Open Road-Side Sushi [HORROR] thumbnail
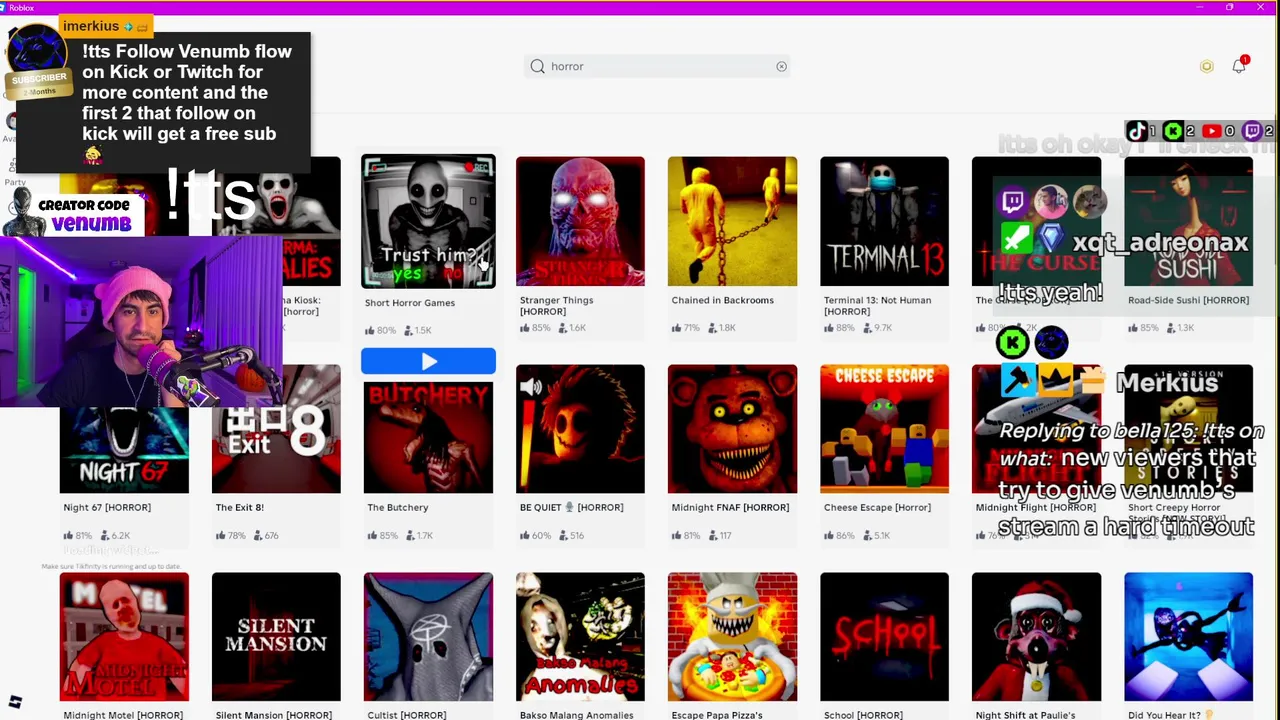Screen dimensions: 1280x720 pyautogui.click(x=1188, y=221)
